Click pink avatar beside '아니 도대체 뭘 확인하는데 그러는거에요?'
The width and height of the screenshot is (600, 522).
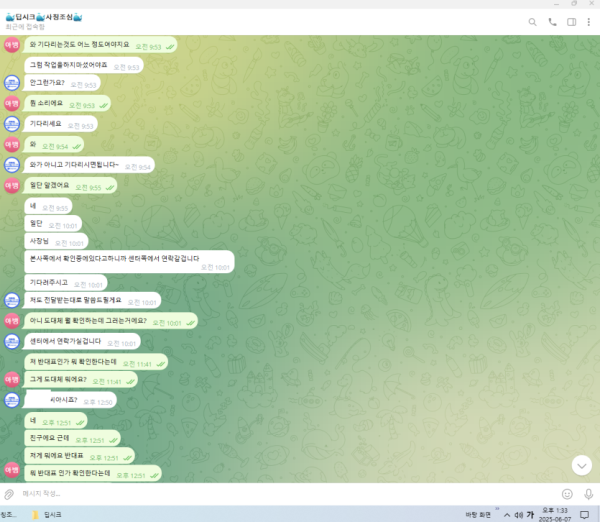coord(12,321)
